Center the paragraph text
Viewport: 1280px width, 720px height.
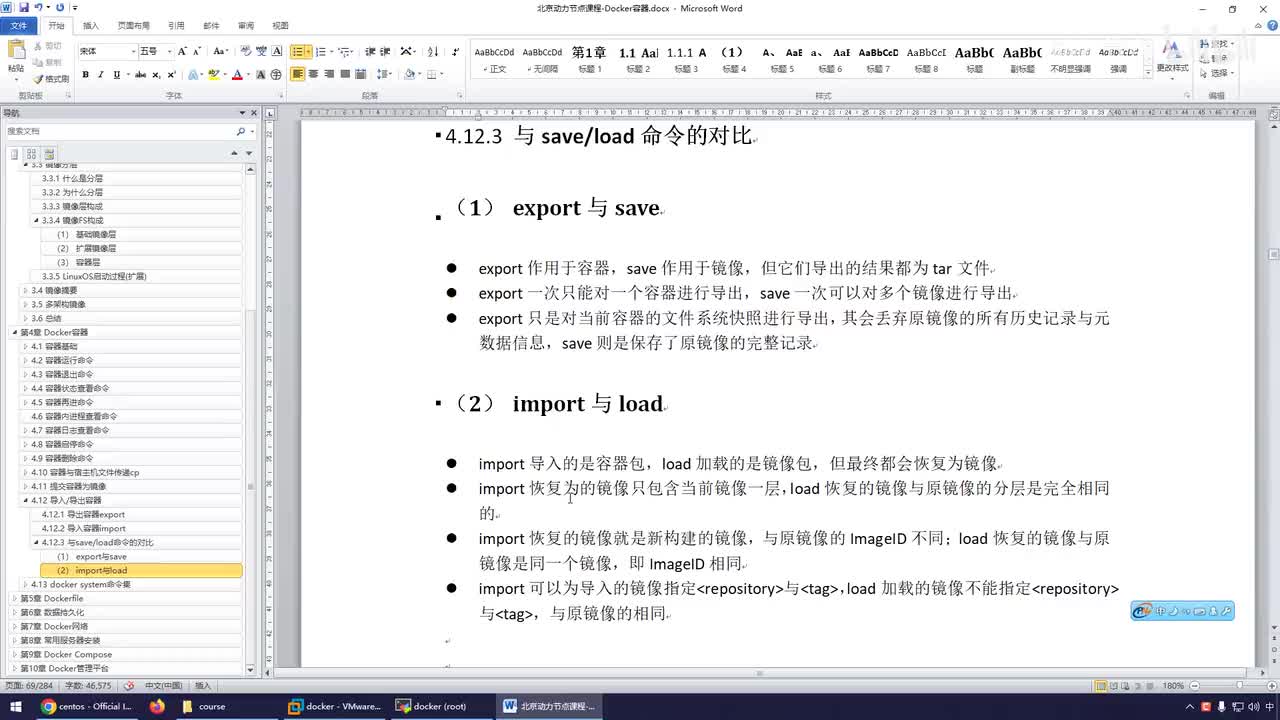click(313, 75)
